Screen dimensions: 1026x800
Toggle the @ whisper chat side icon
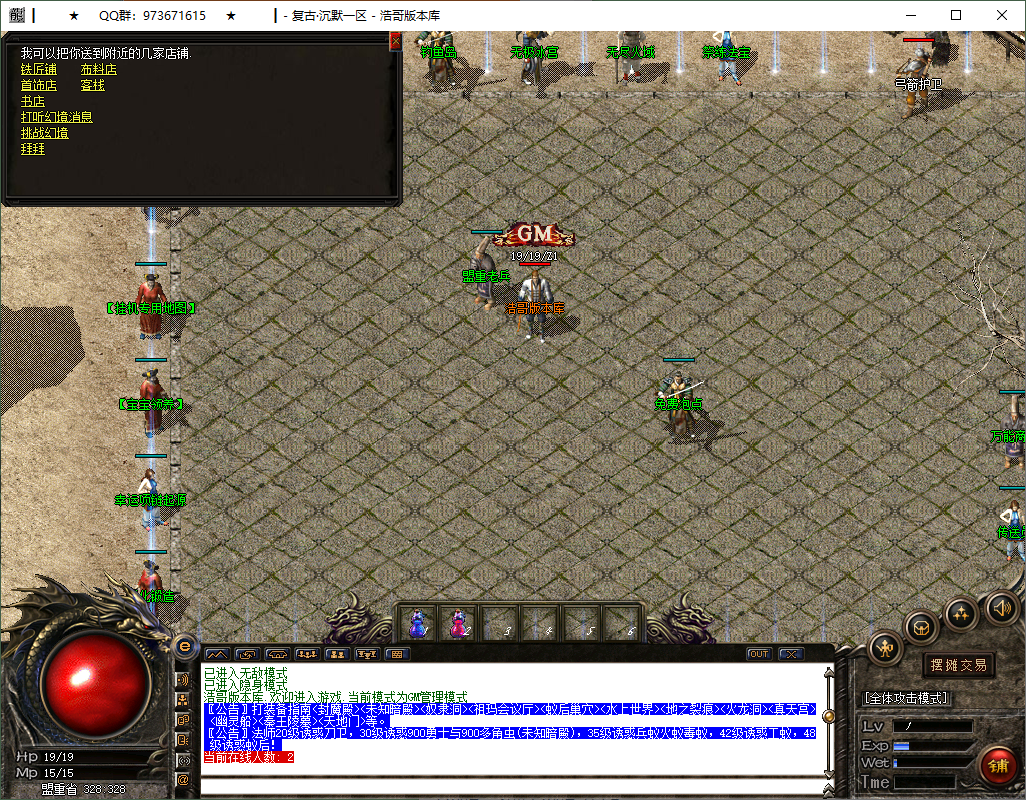[183, 780]
